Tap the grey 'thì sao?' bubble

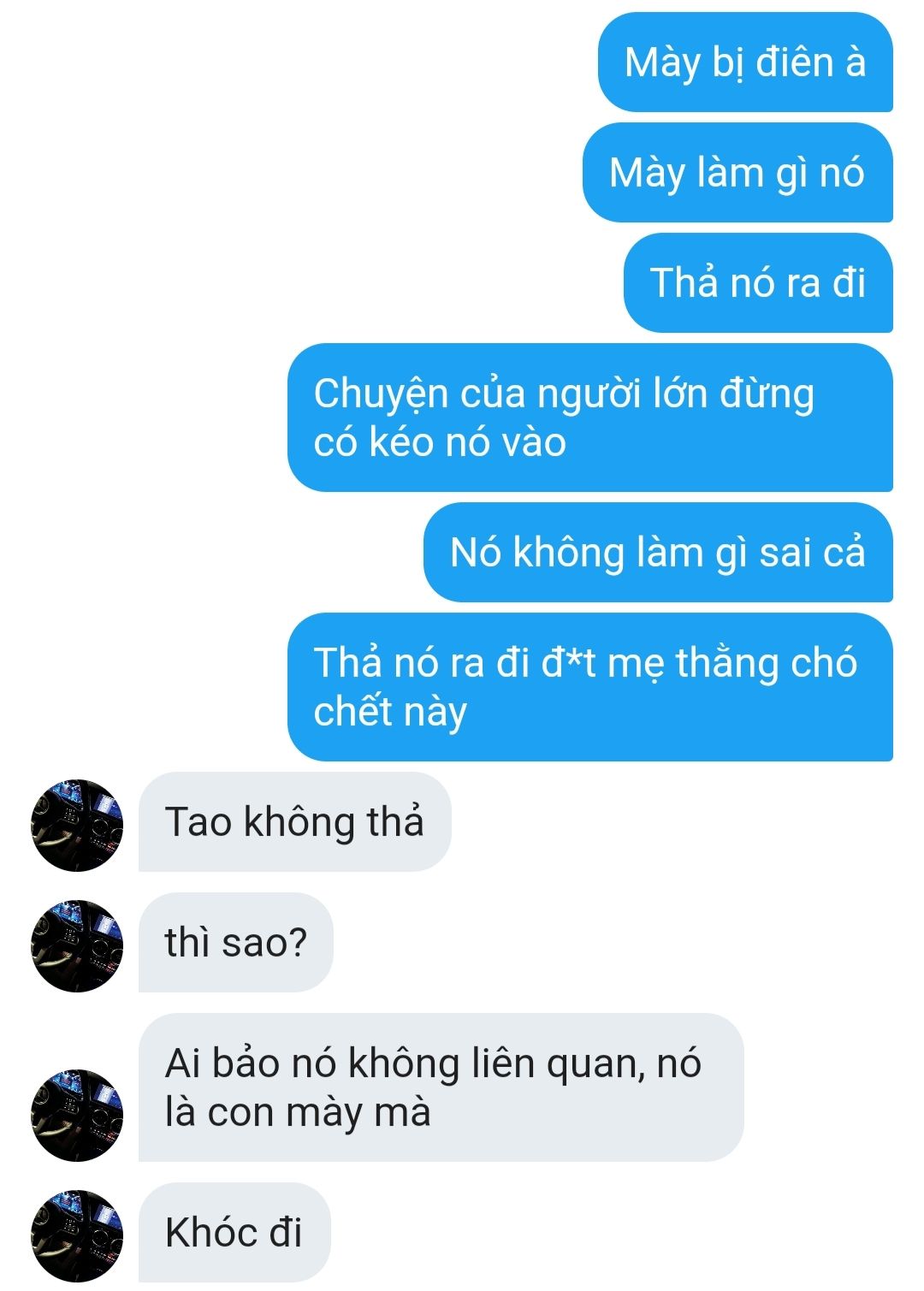click(235, 942)
